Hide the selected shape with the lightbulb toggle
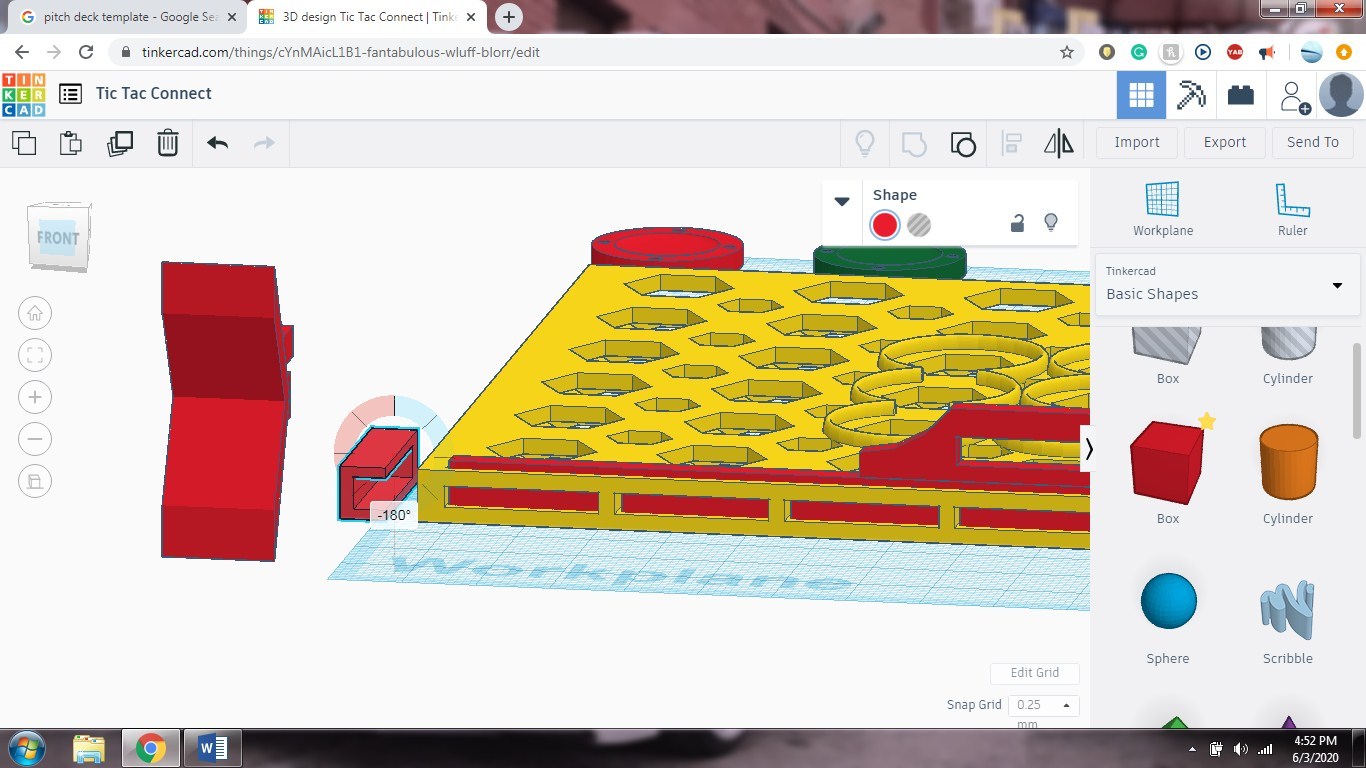The width and height of the screenshot is (1366, 768). click(x=1051, y=224)
